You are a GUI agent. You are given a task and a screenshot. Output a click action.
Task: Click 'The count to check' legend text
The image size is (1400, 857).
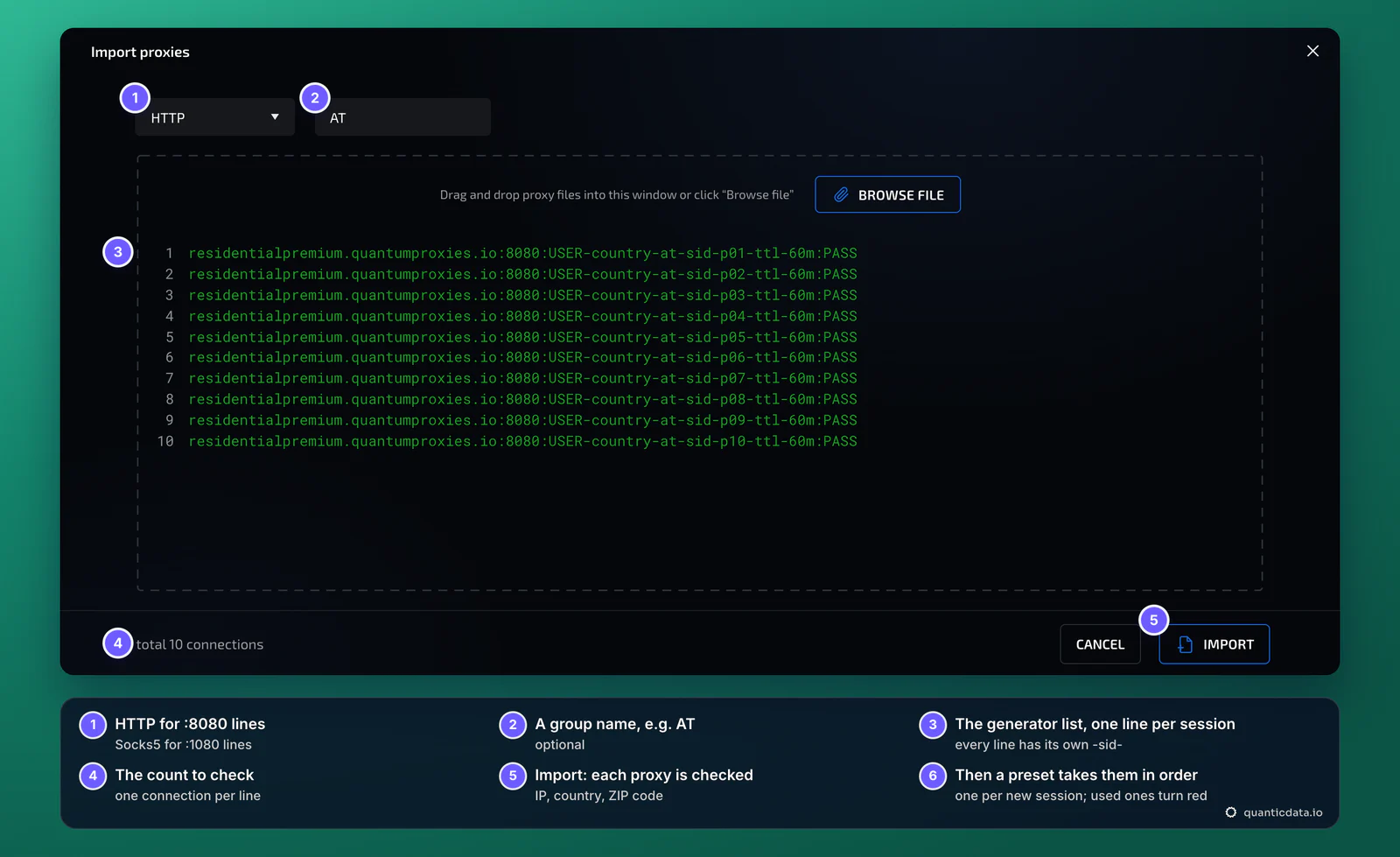[185, 775]
